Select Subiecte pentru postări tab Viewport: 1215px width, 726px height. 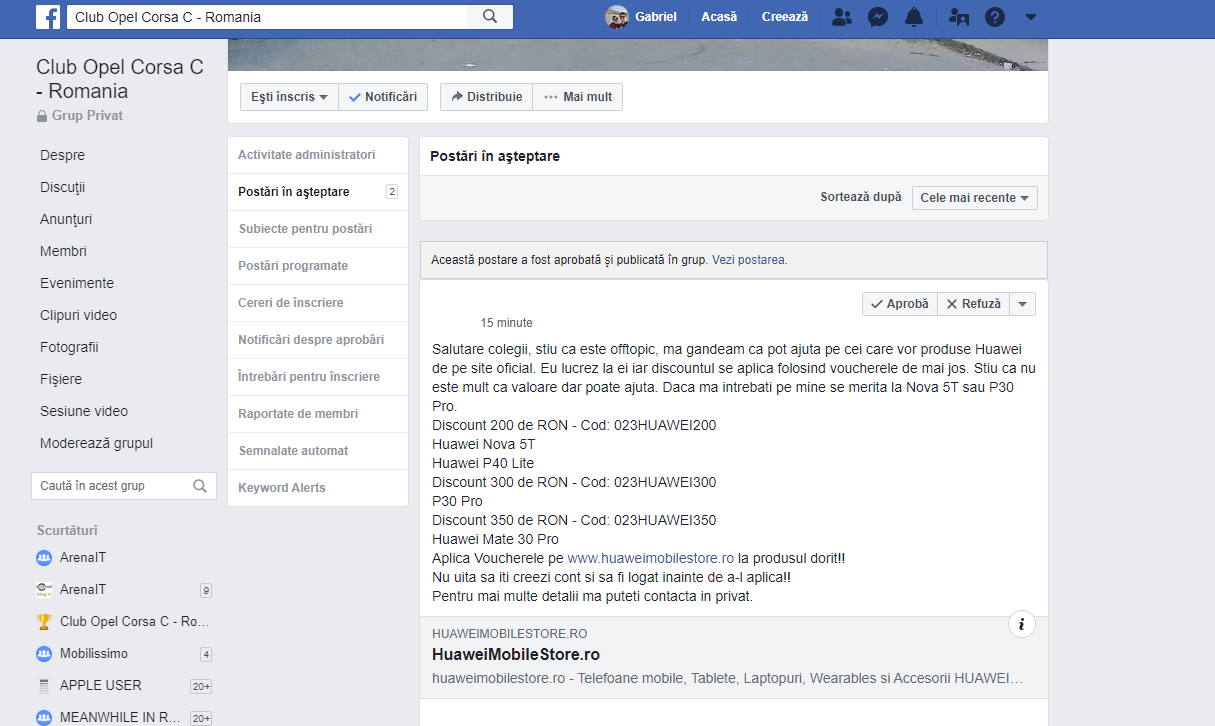pyautogui.click(x=318, y=229)
